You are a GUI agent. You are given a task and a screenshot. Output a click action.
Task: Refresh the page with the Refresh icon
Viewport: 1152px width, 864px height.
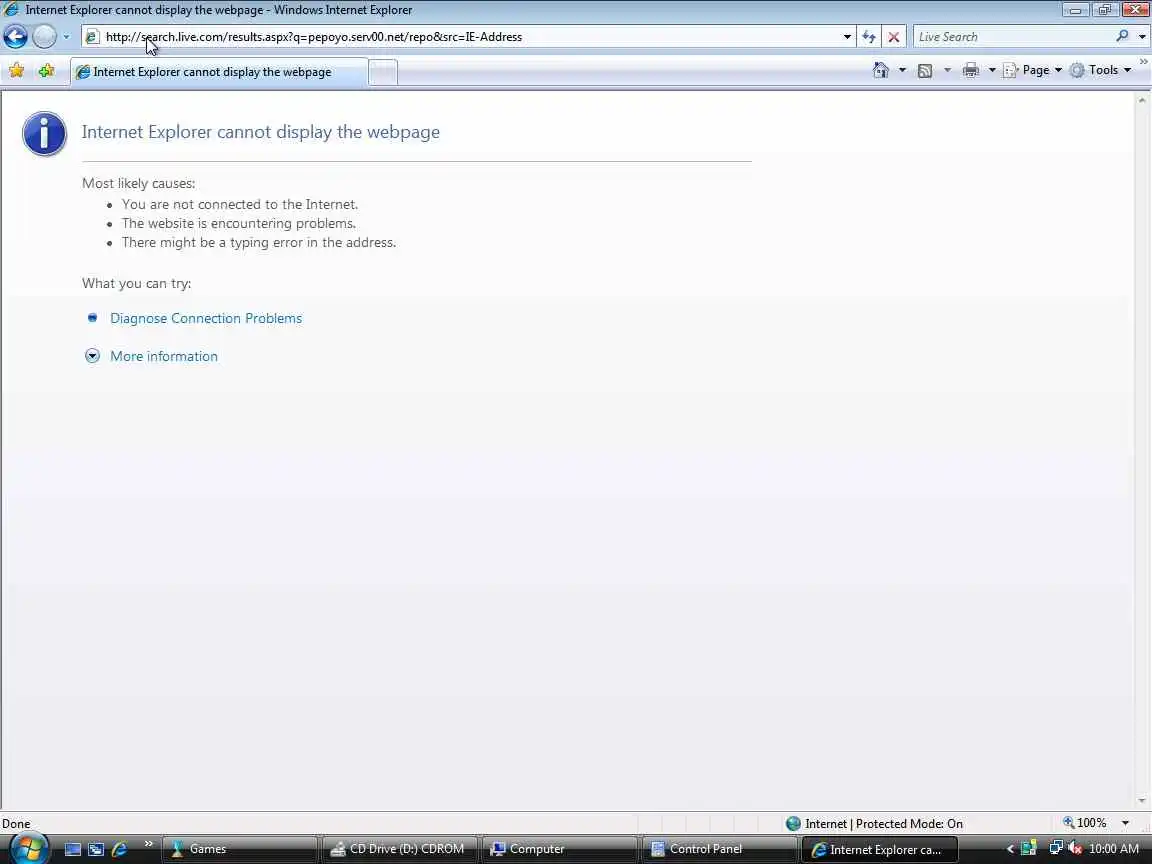tap(869, 37)
